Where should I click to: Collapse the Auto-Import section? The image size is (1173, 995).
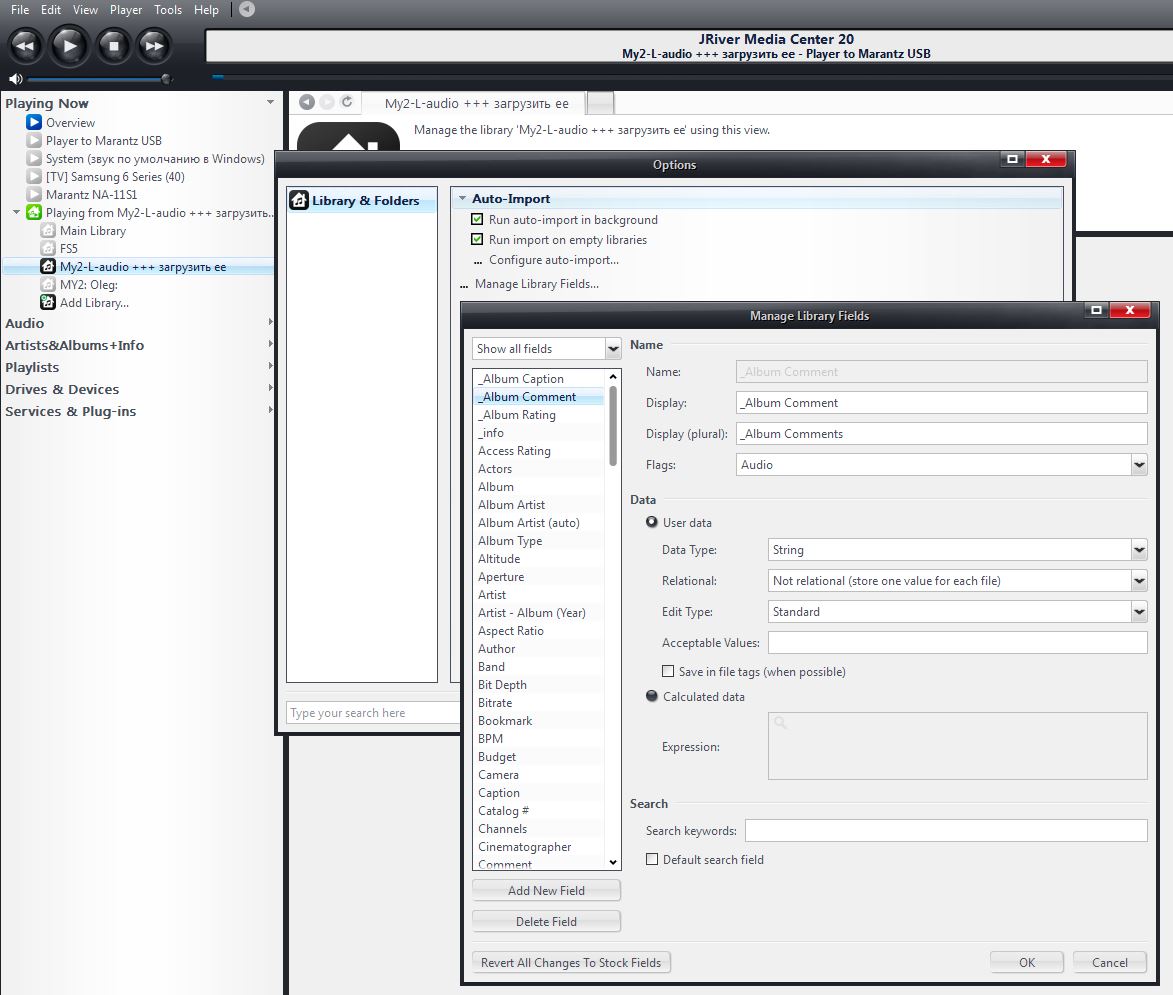click(x=462, y=198)
